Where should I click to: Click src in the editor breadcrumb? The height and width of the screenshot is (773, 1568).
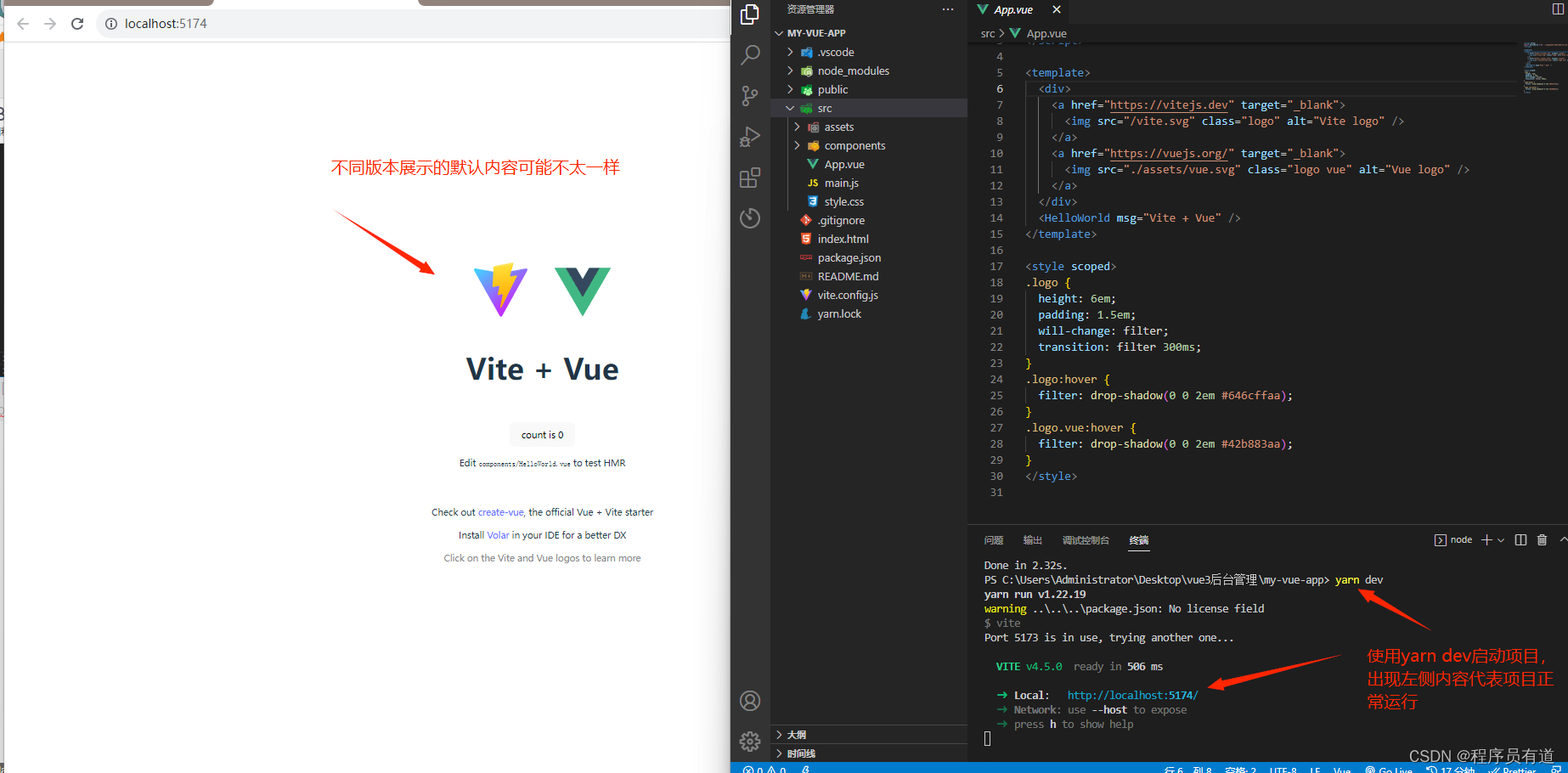pyautogui.click(x=988, y=34)
